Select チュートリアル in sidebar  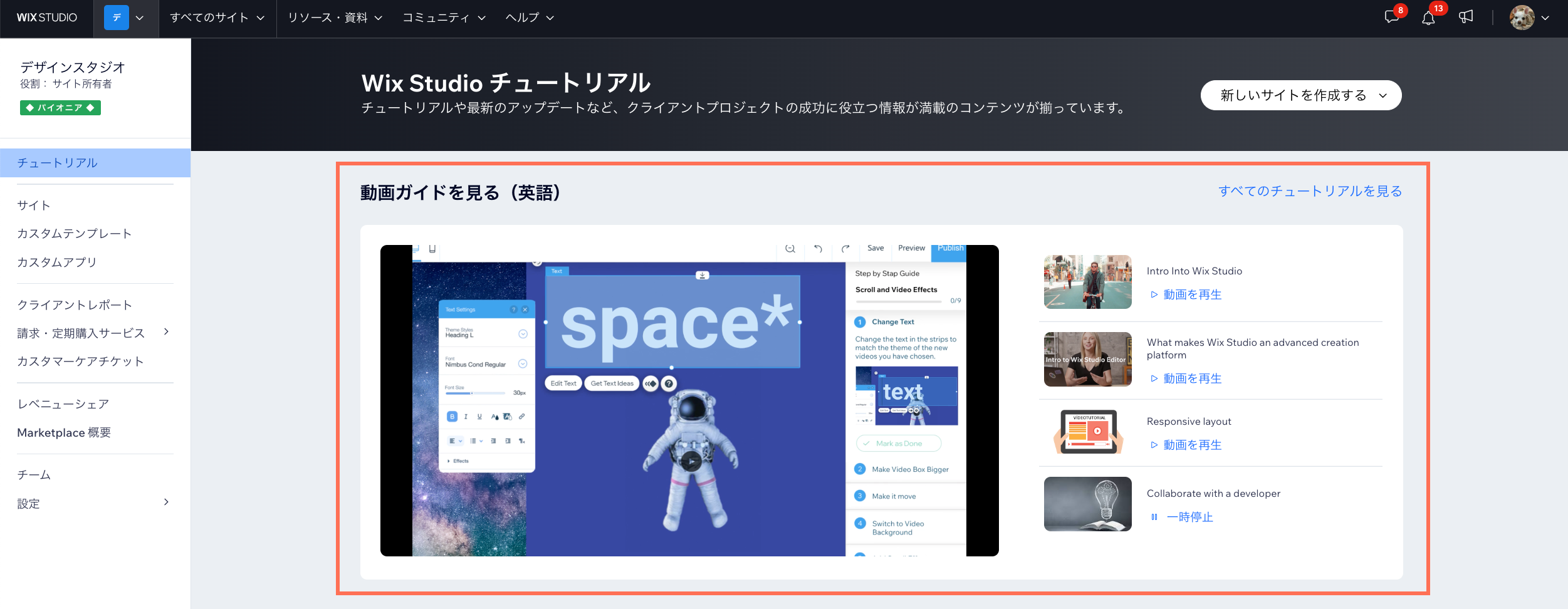click(x=95, y=163)
